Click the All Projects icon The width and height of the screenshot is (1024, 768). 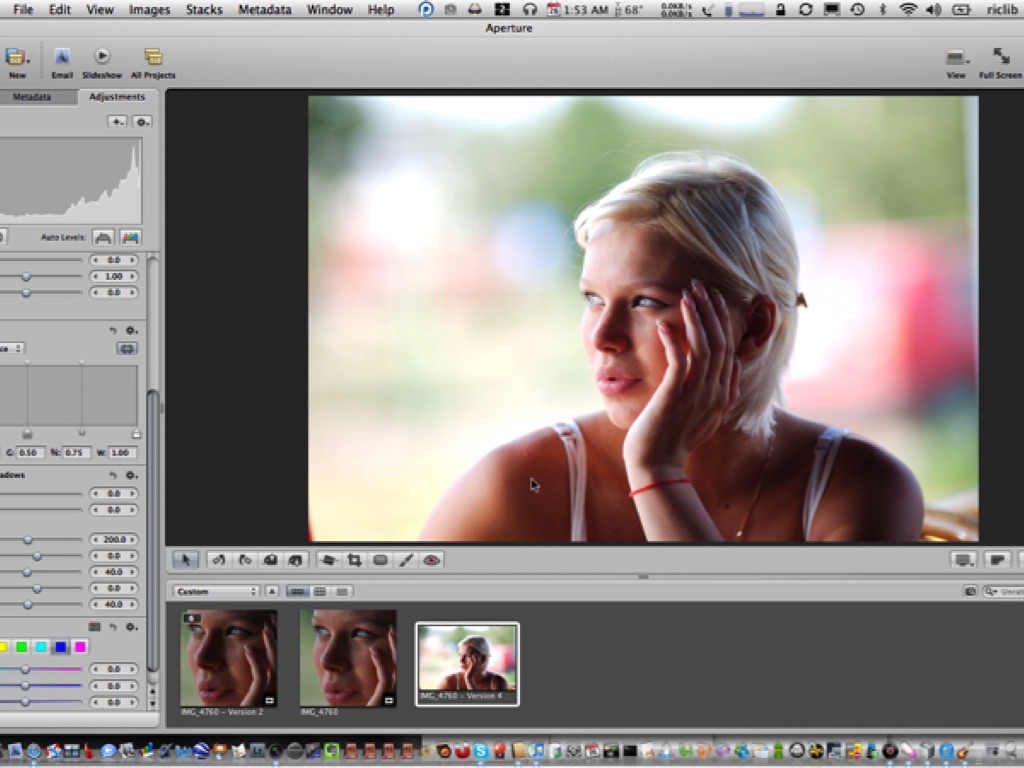(153, 57)
